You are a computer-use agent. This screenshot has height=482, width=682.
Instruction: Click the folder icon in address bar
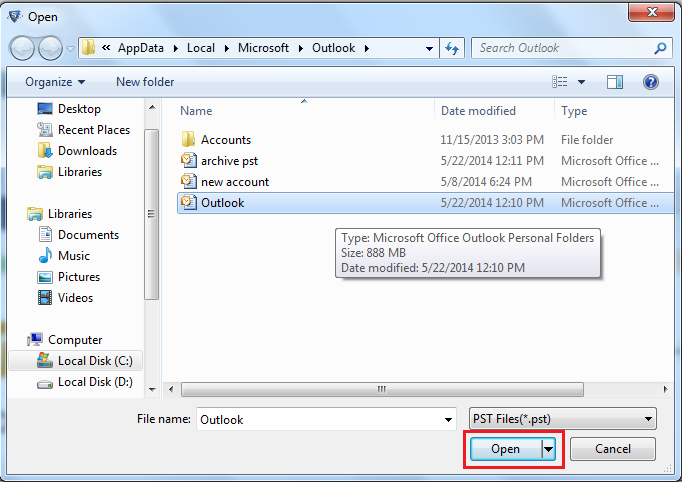coord(88,47)
